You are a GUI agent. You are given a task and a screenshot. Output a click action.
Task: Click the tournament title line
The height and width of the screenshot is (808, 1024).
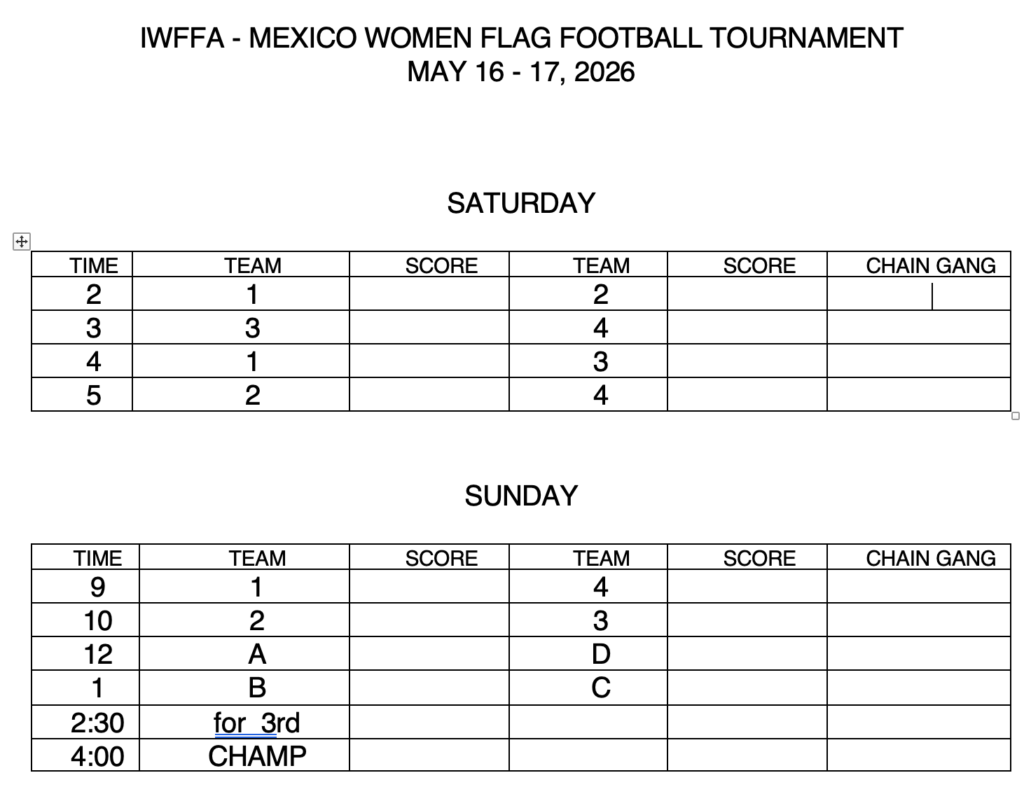point(521,38)
